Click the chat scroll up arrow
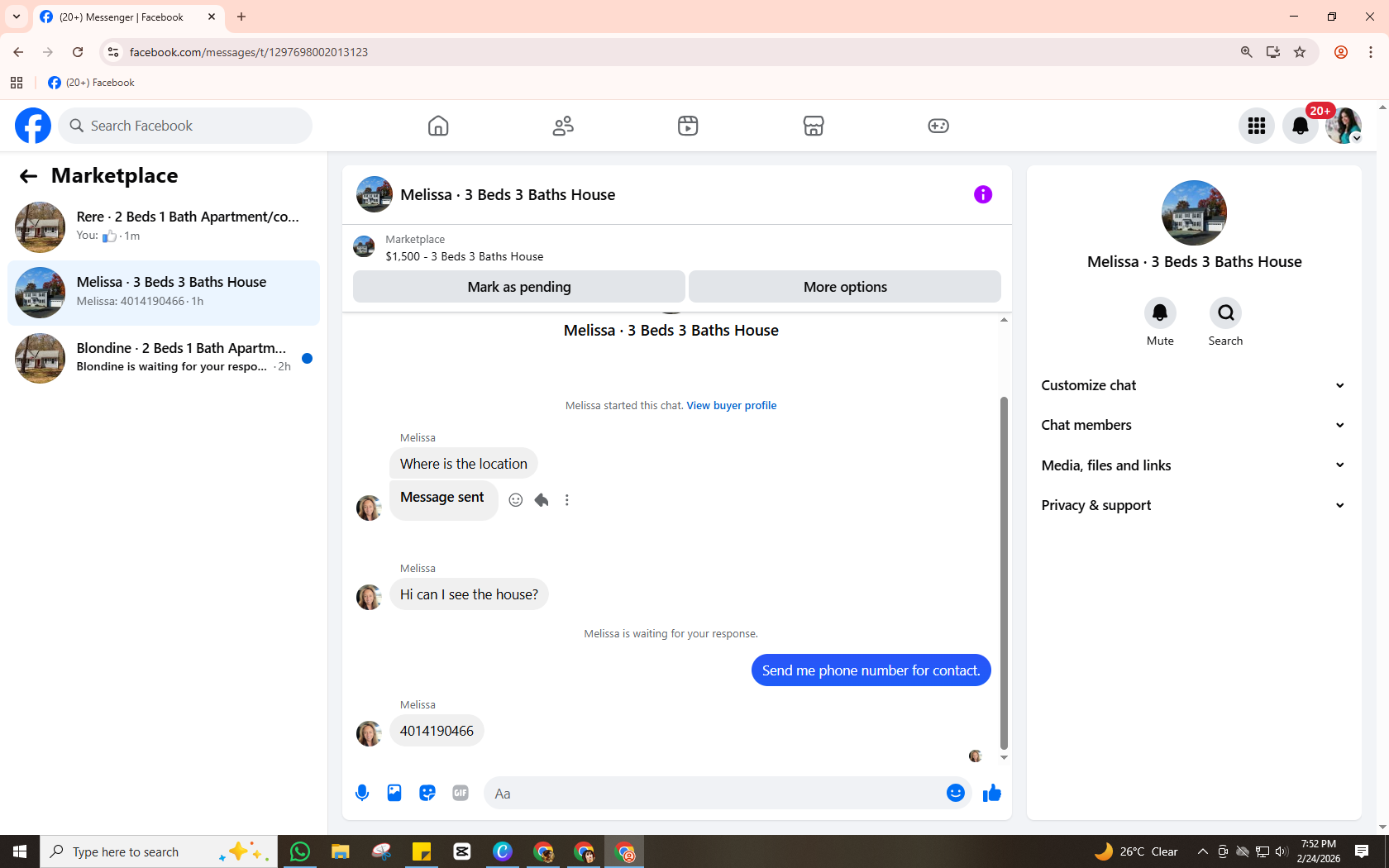1389x868 pixels. coord(1004,320)
